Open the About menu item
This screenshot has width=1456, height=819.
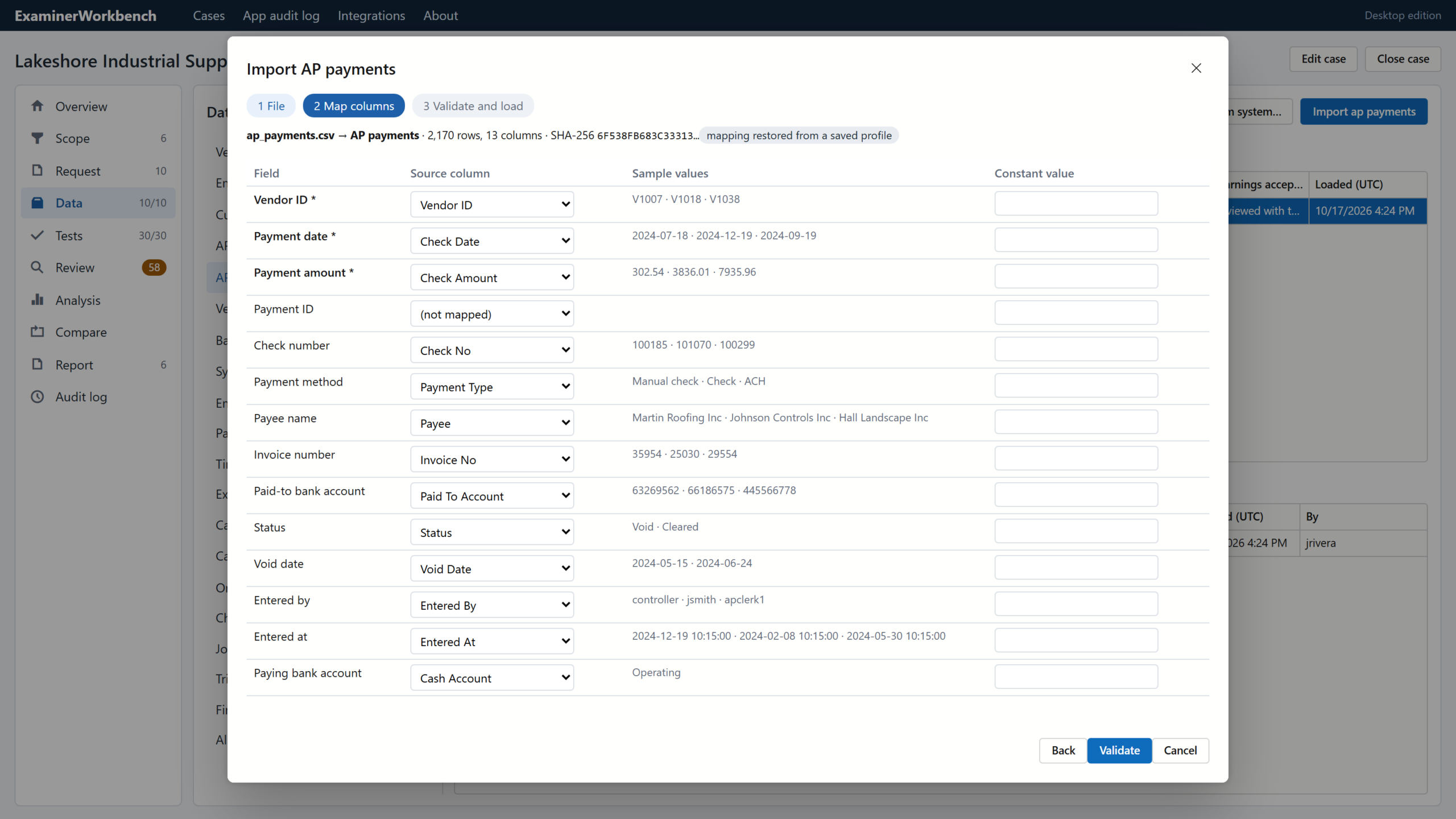point(440,15)
